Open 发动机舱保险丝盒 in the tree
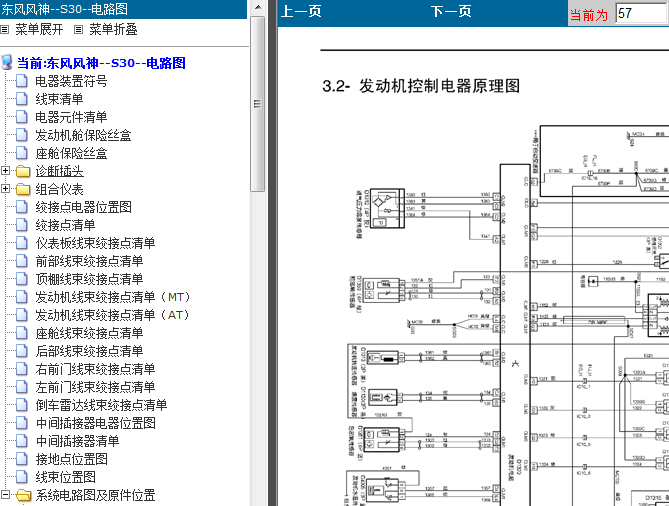Viewport: 669px width, 506px height. pyautogui.click(x=83, y=135)
